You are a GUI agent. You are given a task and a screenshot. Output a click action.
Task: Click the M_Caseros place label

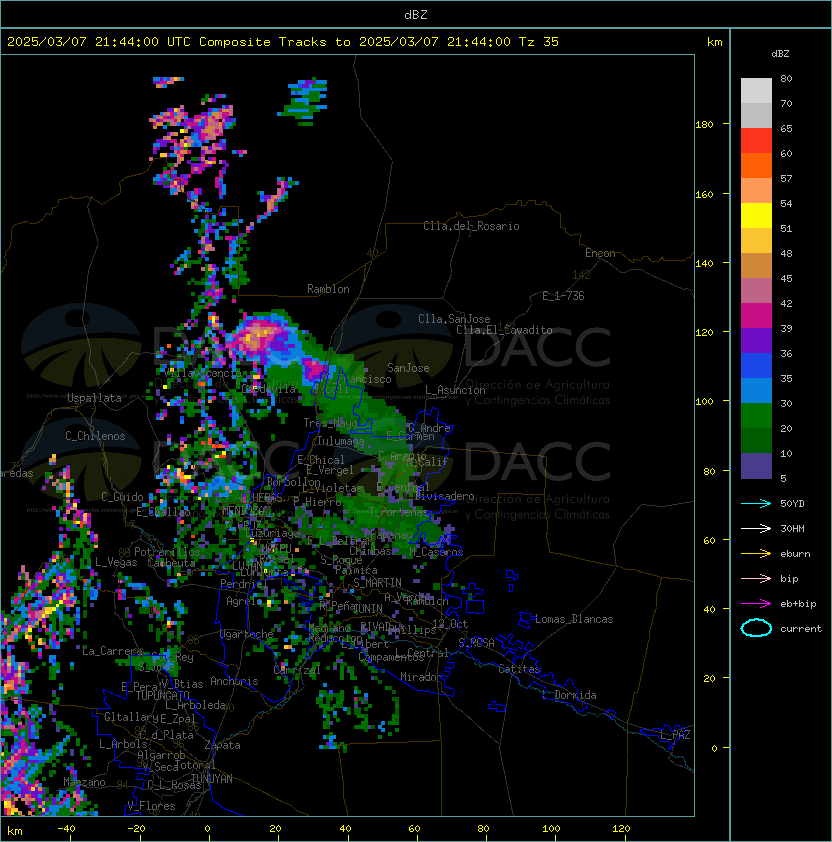click(x=436, y=551)
